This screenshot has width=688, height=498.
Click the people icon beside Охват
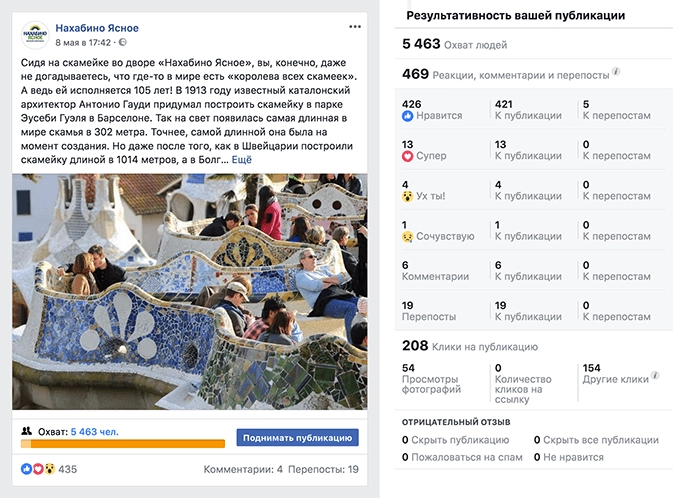click(x=27, y=431)
